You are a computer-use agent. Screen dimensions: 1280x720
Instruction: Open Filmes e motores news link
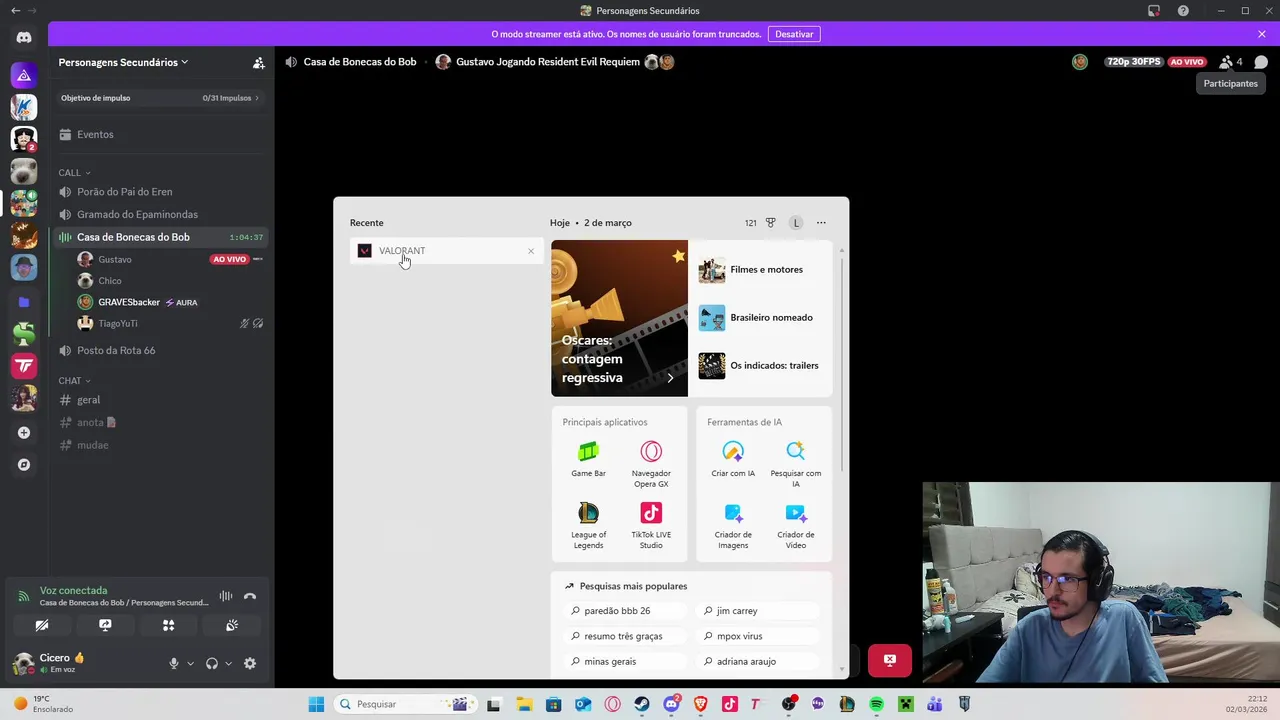[765, 270]
